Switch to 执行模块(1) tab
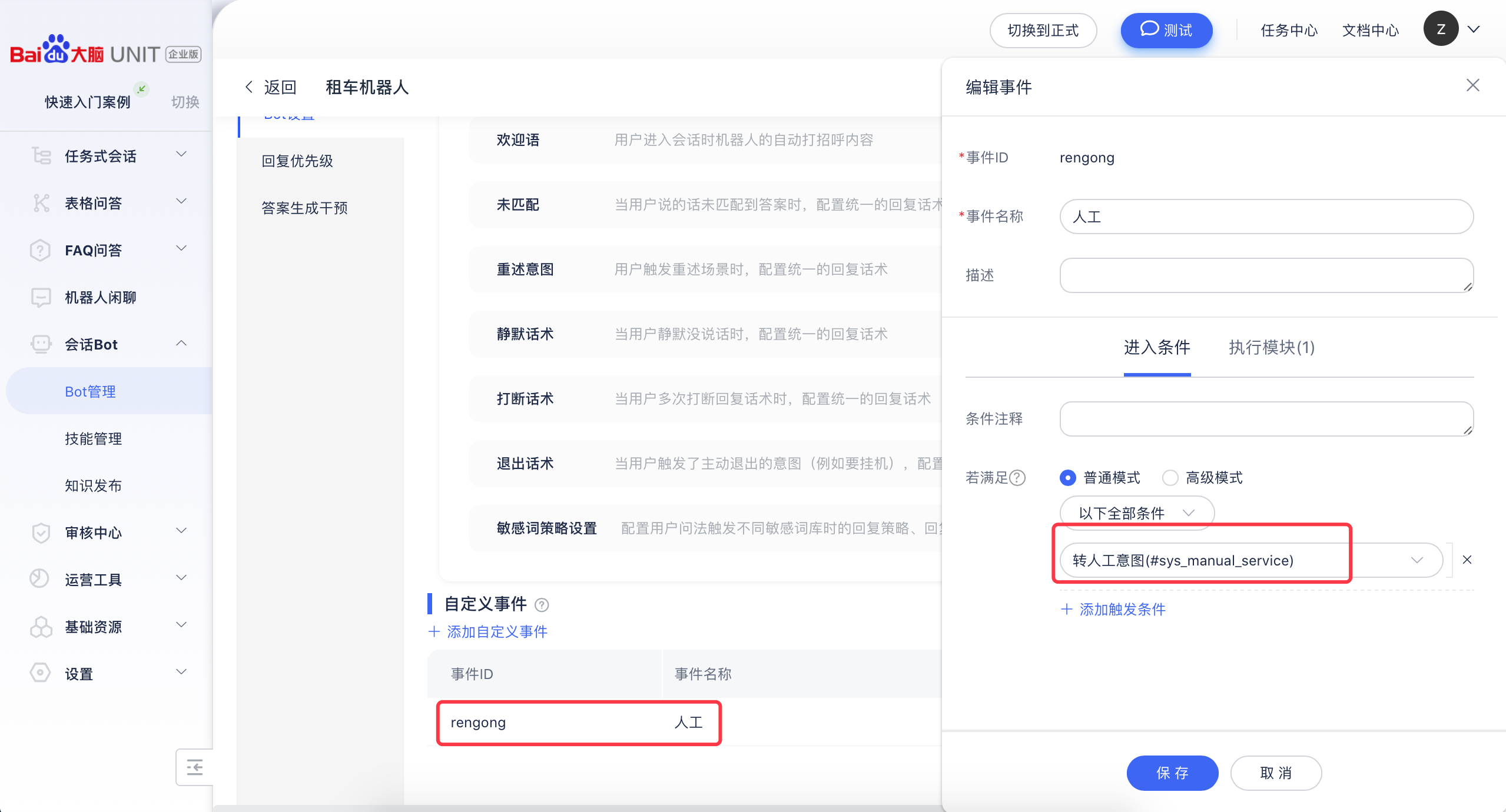 pyautogui.click(x=1271, y=347)
